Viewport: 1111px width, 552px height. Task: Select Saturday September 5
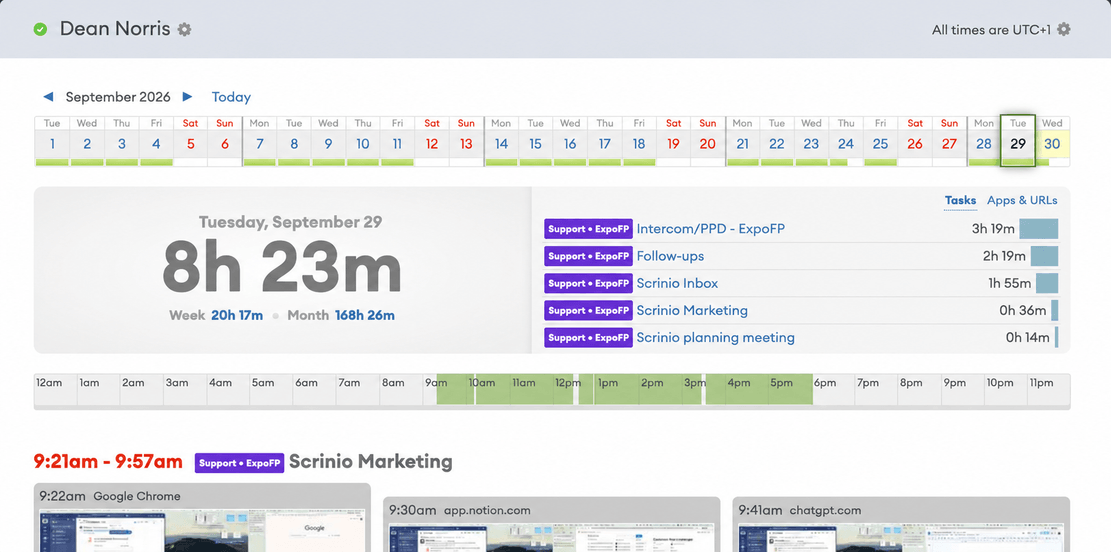tap(190, 141)
